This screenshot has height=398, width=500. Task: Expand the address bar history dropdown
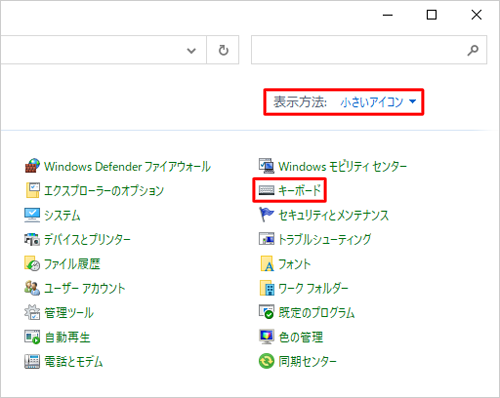(x=191, y=51)
